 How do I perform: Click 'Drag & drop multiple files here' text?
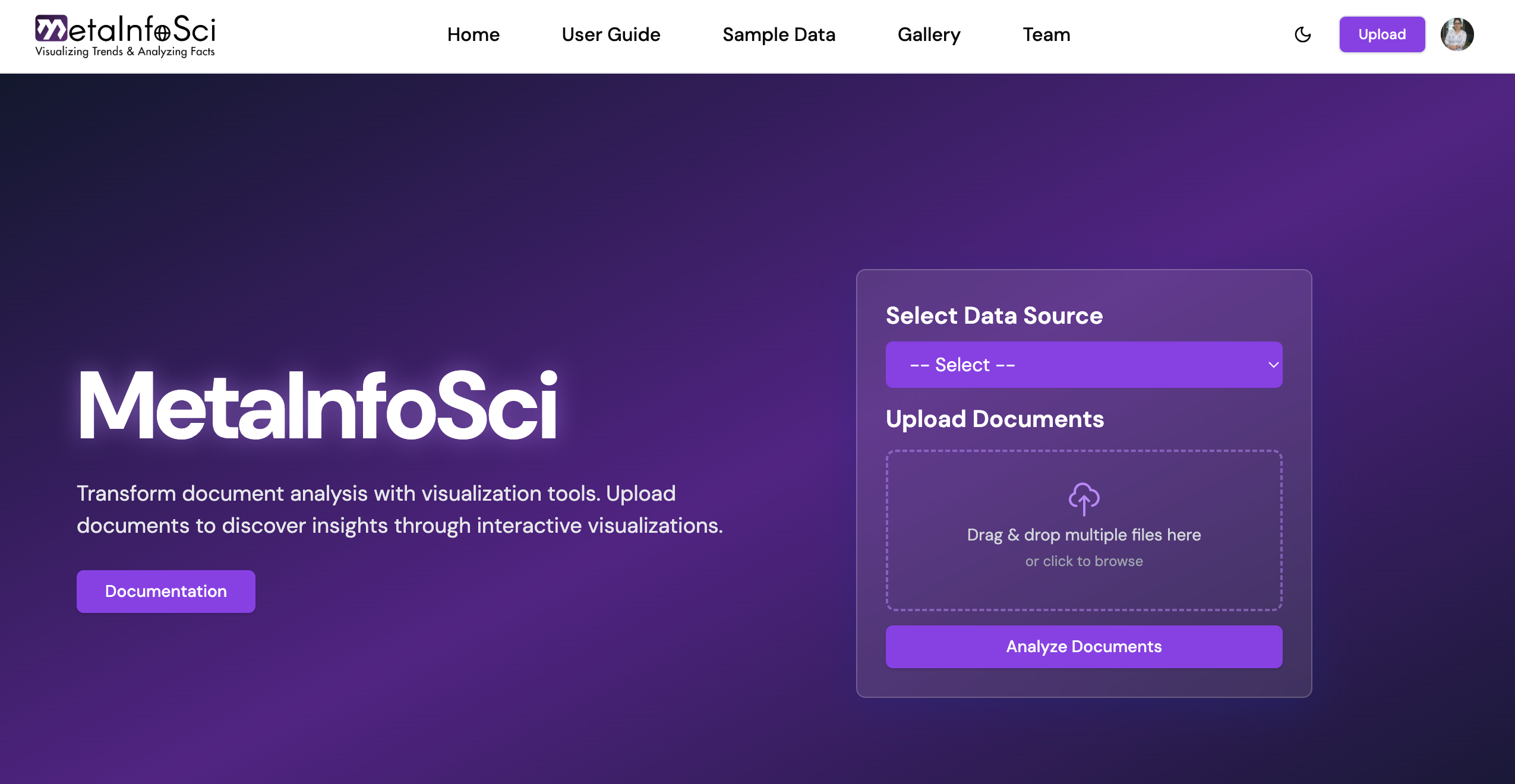pos(1084,535)
